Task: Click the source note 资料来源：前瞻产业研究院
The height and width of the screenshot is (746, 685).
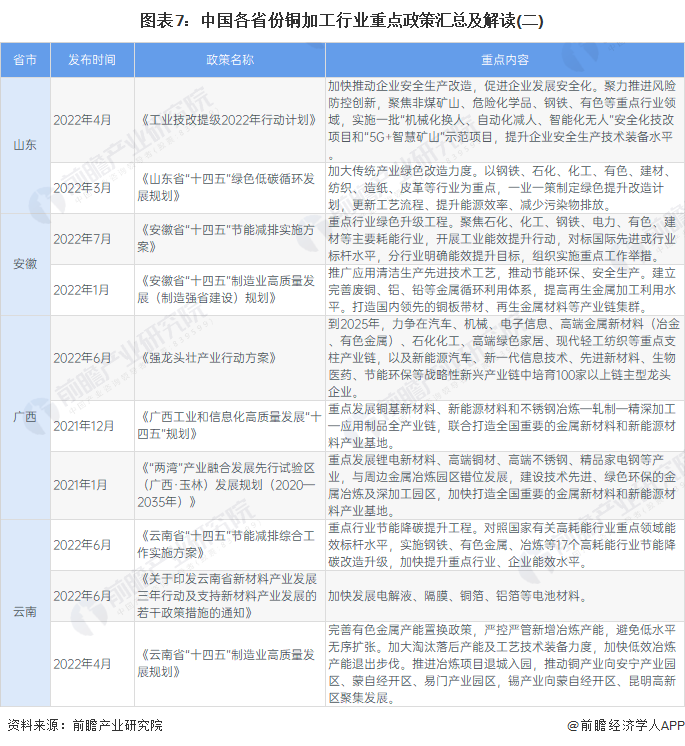Action: (85, 725)
